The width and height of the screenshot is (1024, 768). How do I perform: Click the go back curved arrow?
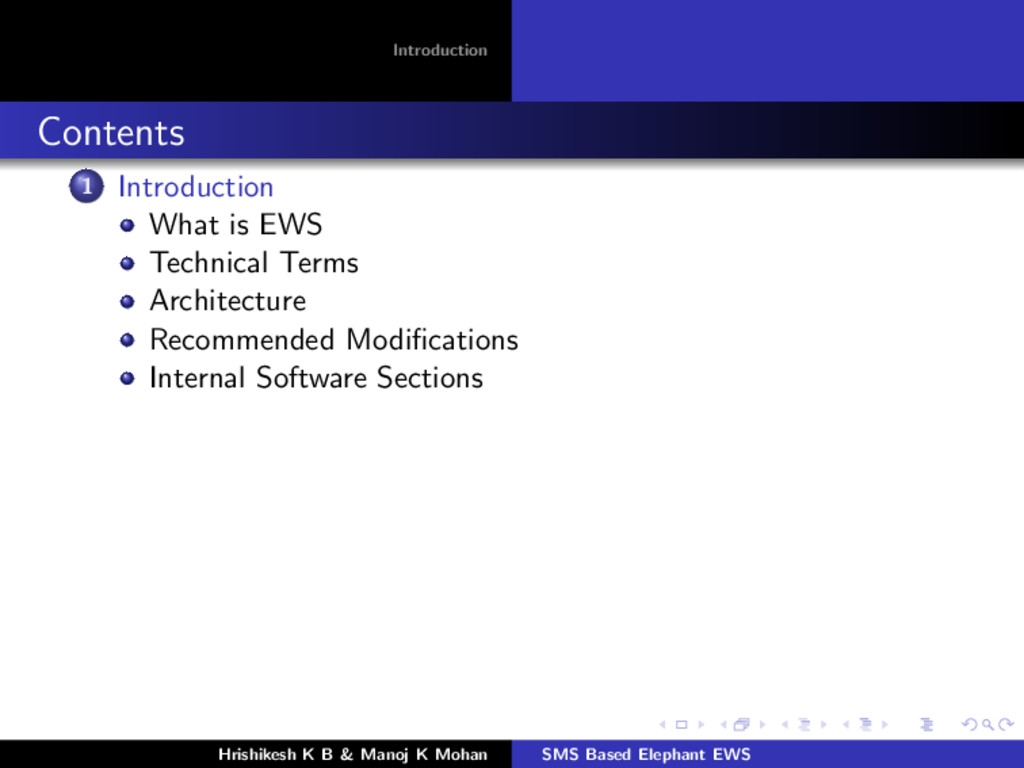pos(970,724)
